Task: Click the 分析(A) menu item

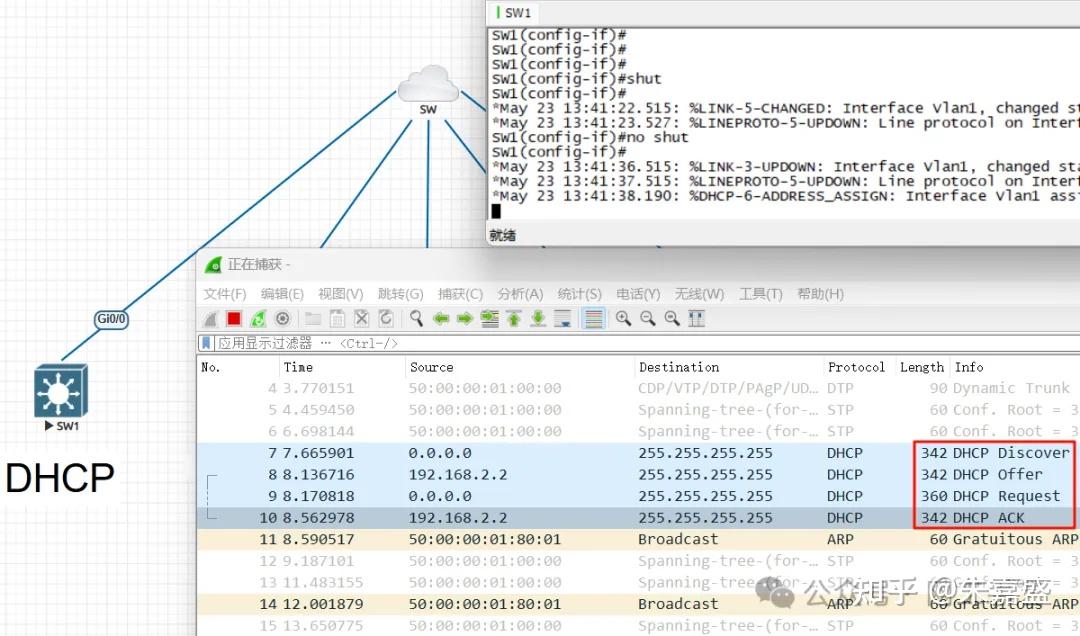Action: tap(519, 293)
